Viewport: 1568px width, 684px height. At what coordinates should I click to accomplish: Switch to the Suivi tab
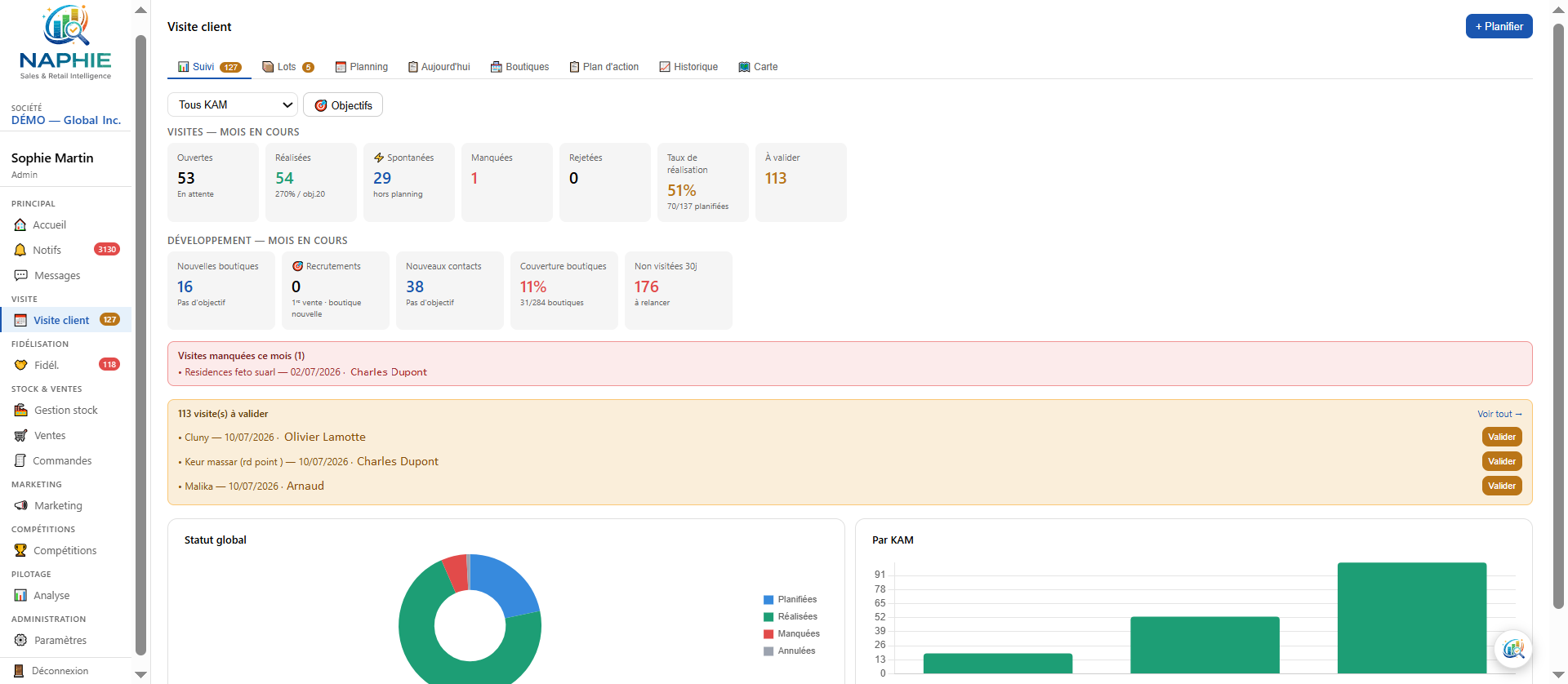pyautogui.click(x=210, y=67)
